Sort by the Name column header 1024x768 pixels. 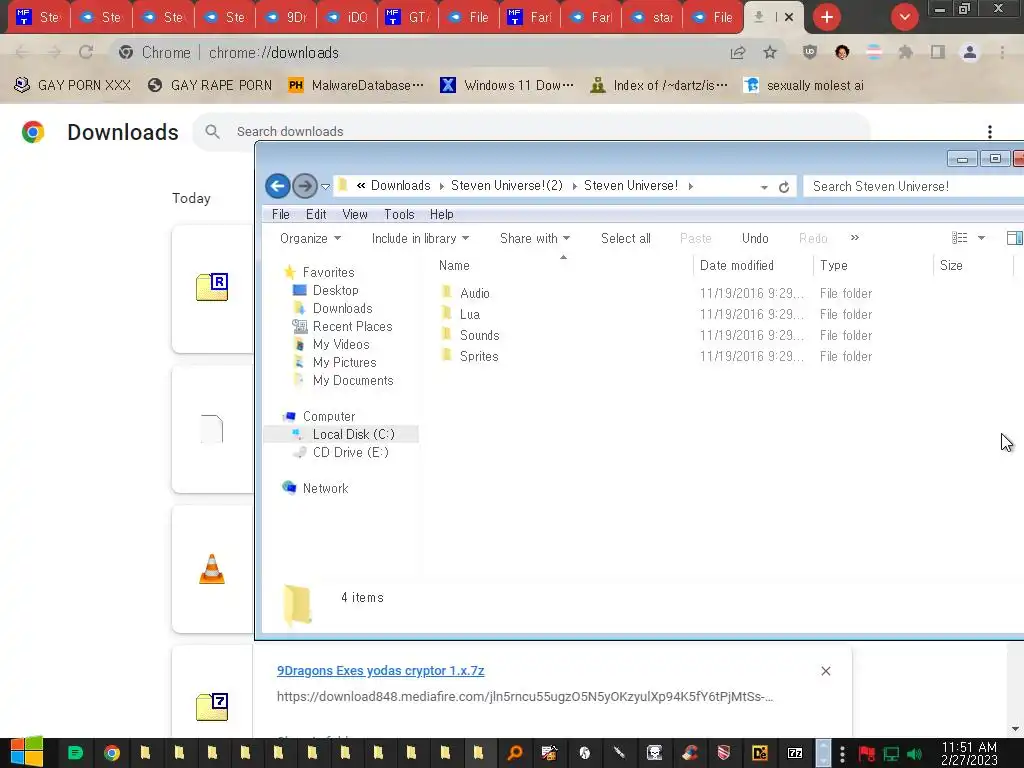click(454, 265)
